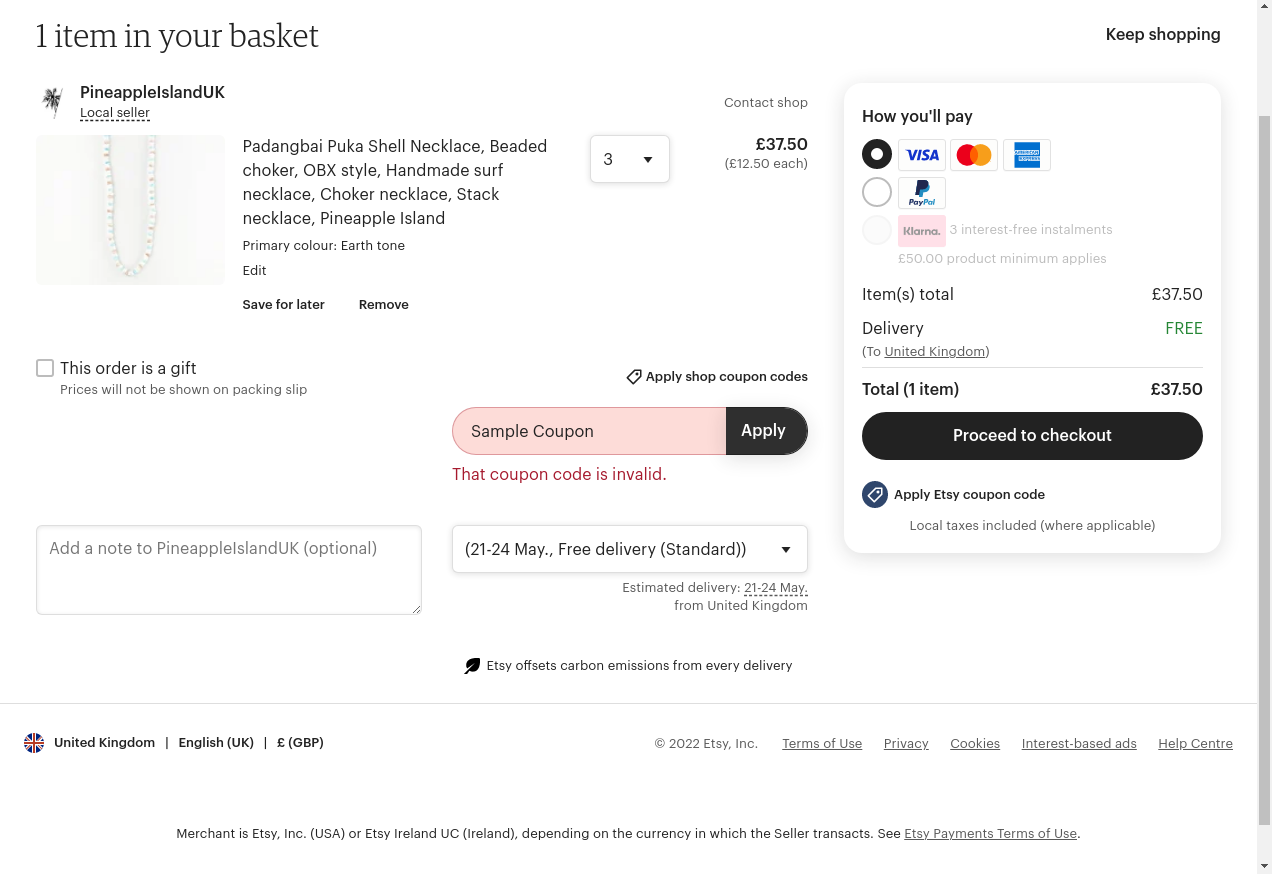Click the Local seller label
Viewport: 1272px width, 874px height.
click(115, 113)
